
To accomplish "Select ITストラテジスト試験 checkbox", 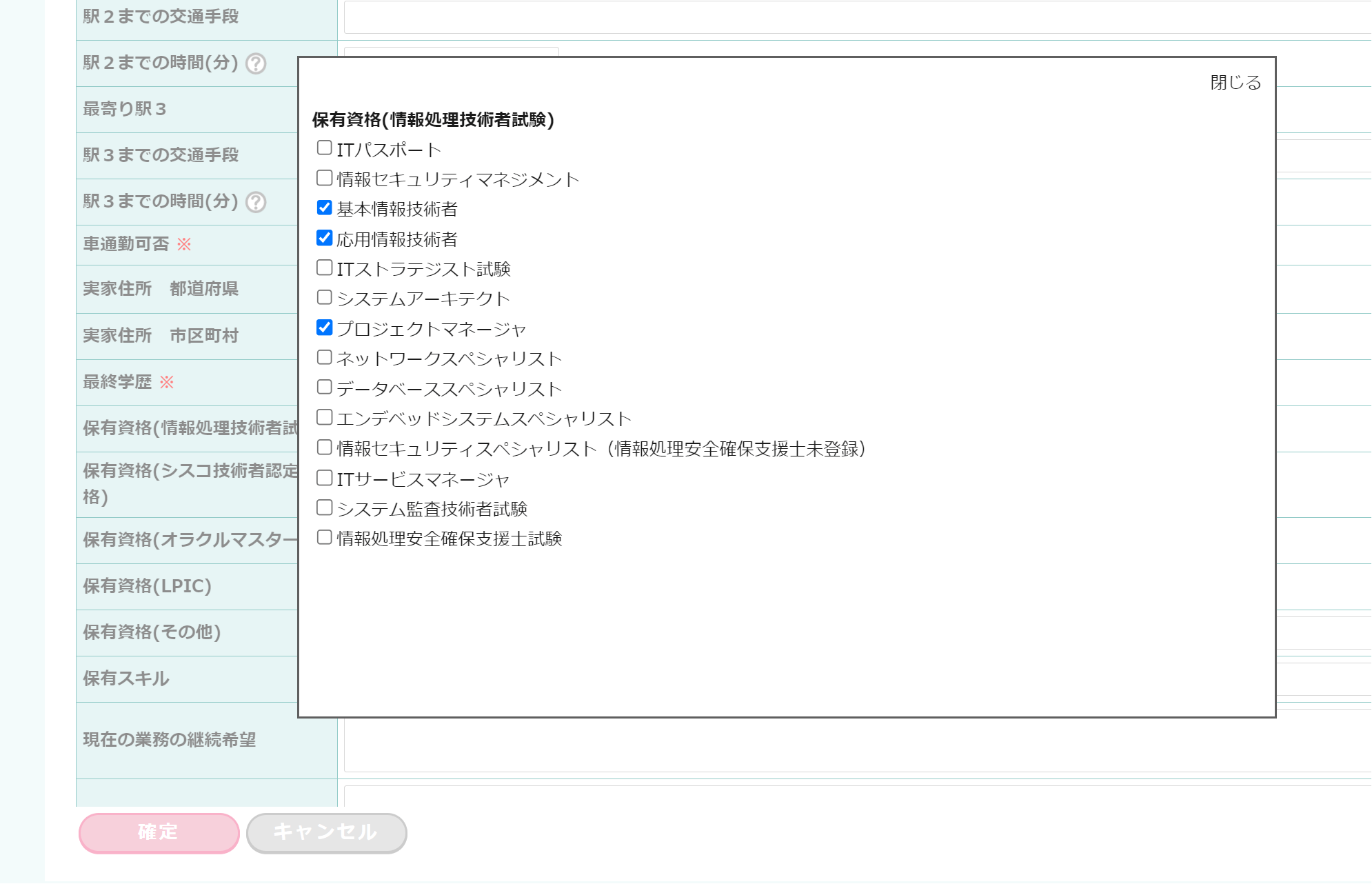I will (x=324, y=268).
